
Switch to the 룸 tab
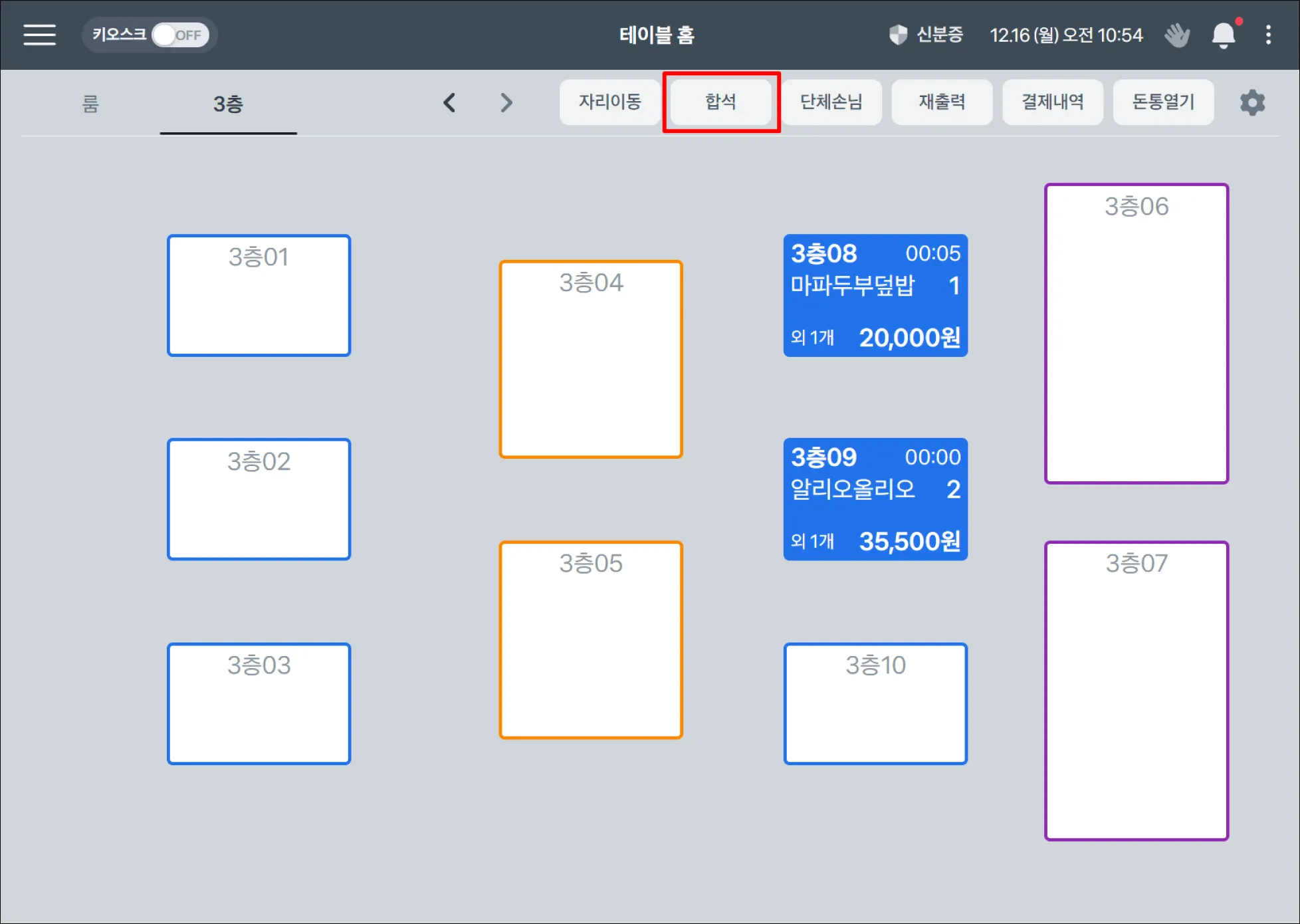pos(90,104)
